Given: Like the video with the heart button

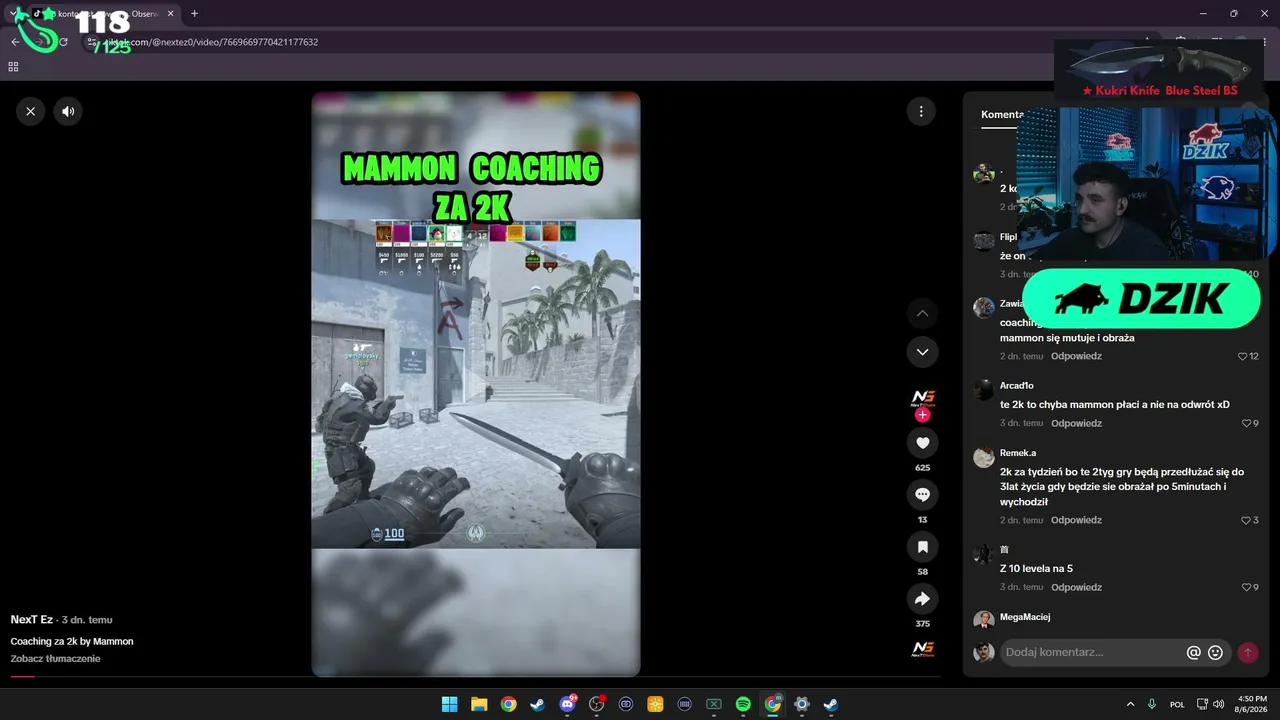Looking at the screenshot, I should (922, 443).
